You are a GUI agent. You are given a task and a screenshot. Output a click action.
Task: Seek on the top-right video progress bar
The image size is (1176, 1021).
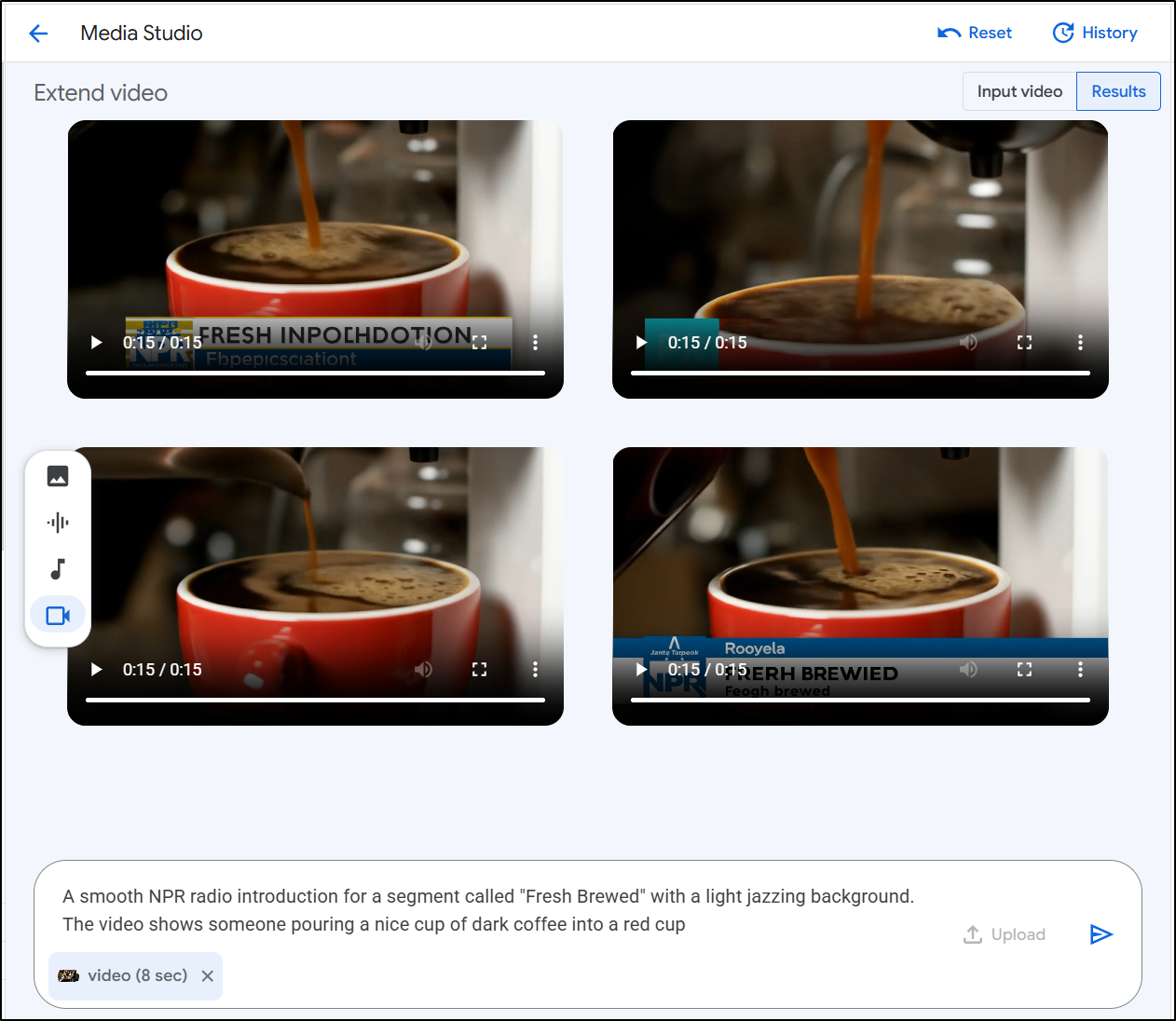pyautogui.click(x=860, y=373)
